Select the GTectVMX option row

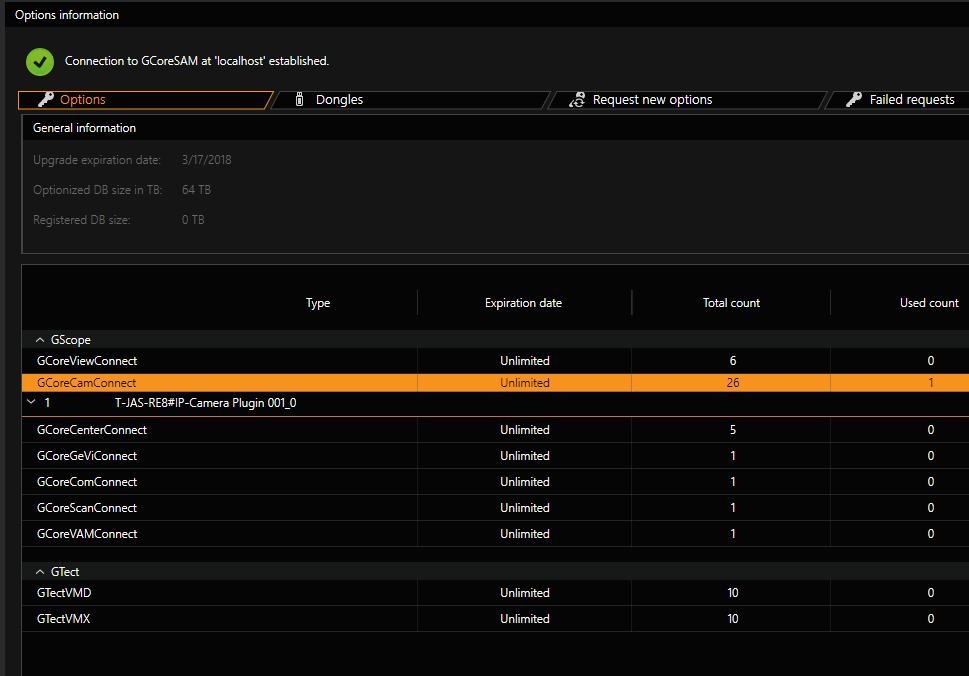pos(495,619)
